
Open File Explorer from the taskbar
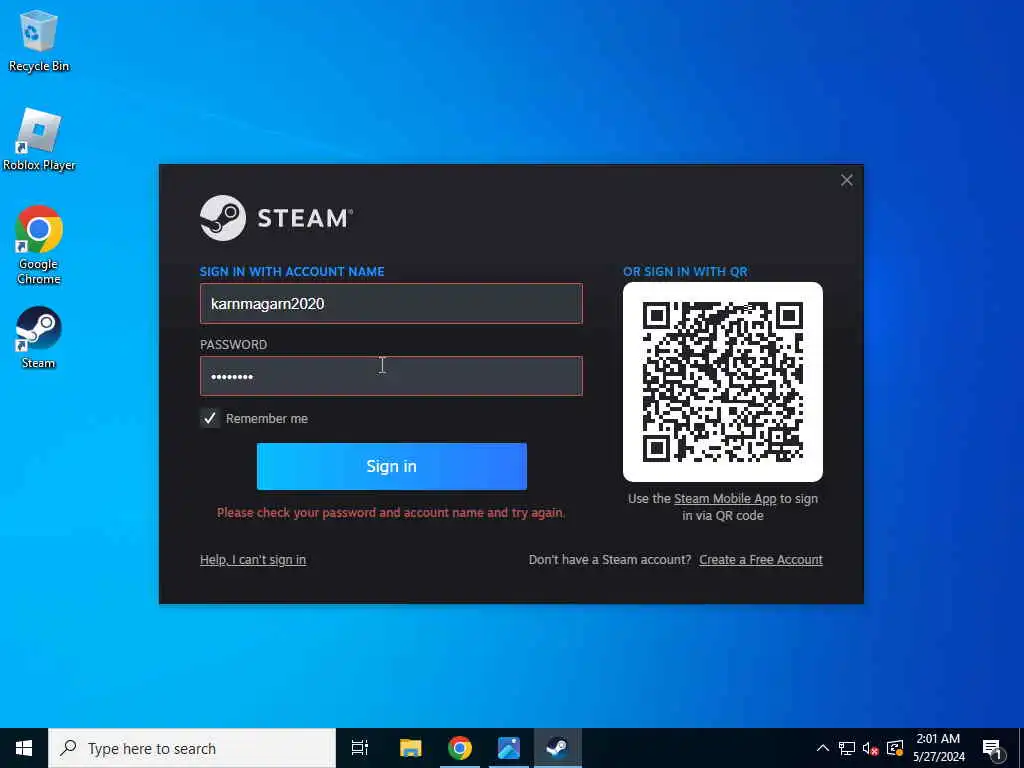(x=410, y=748)
